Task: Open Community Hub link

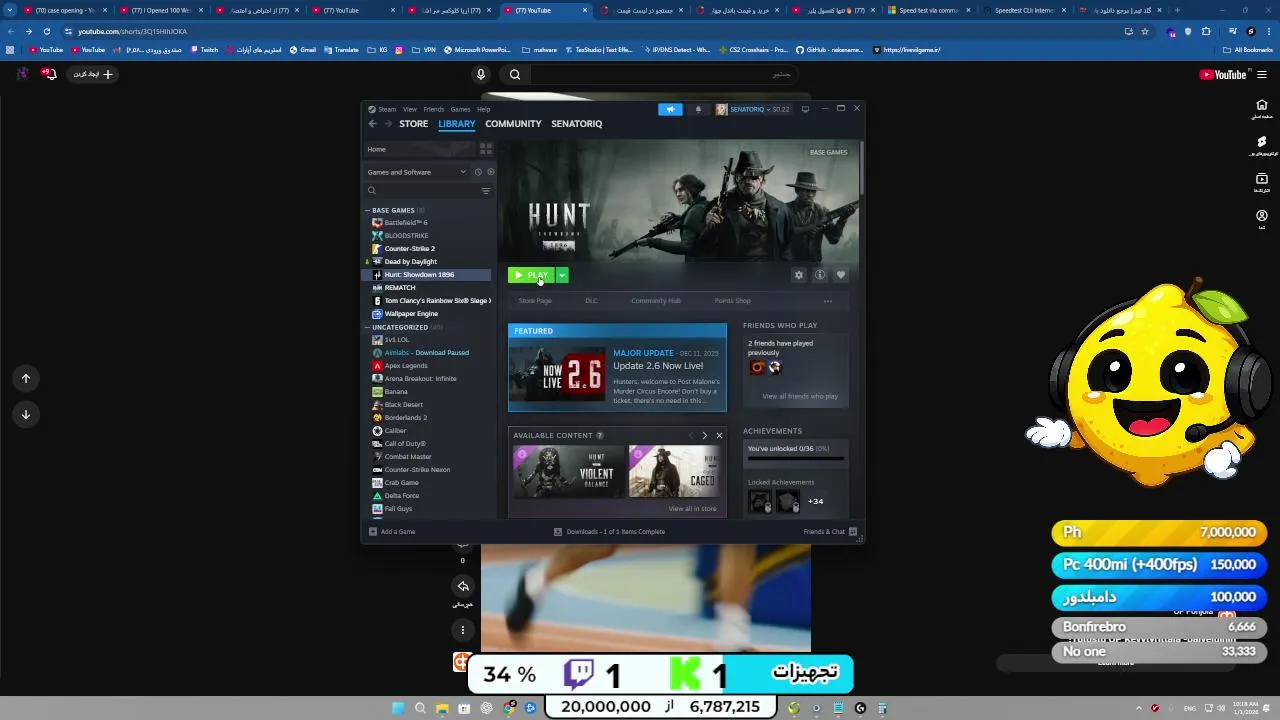Action: click(x=656, y=301)
